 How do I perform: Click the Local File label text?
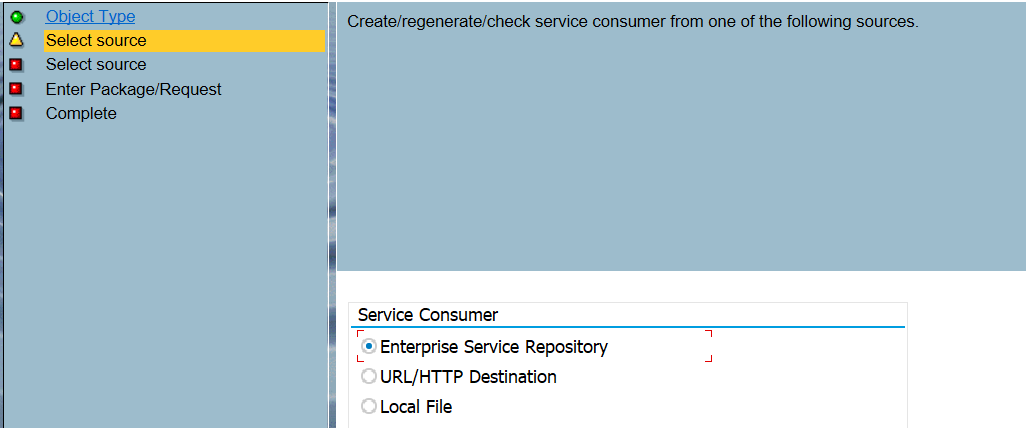tap(416, 407)
